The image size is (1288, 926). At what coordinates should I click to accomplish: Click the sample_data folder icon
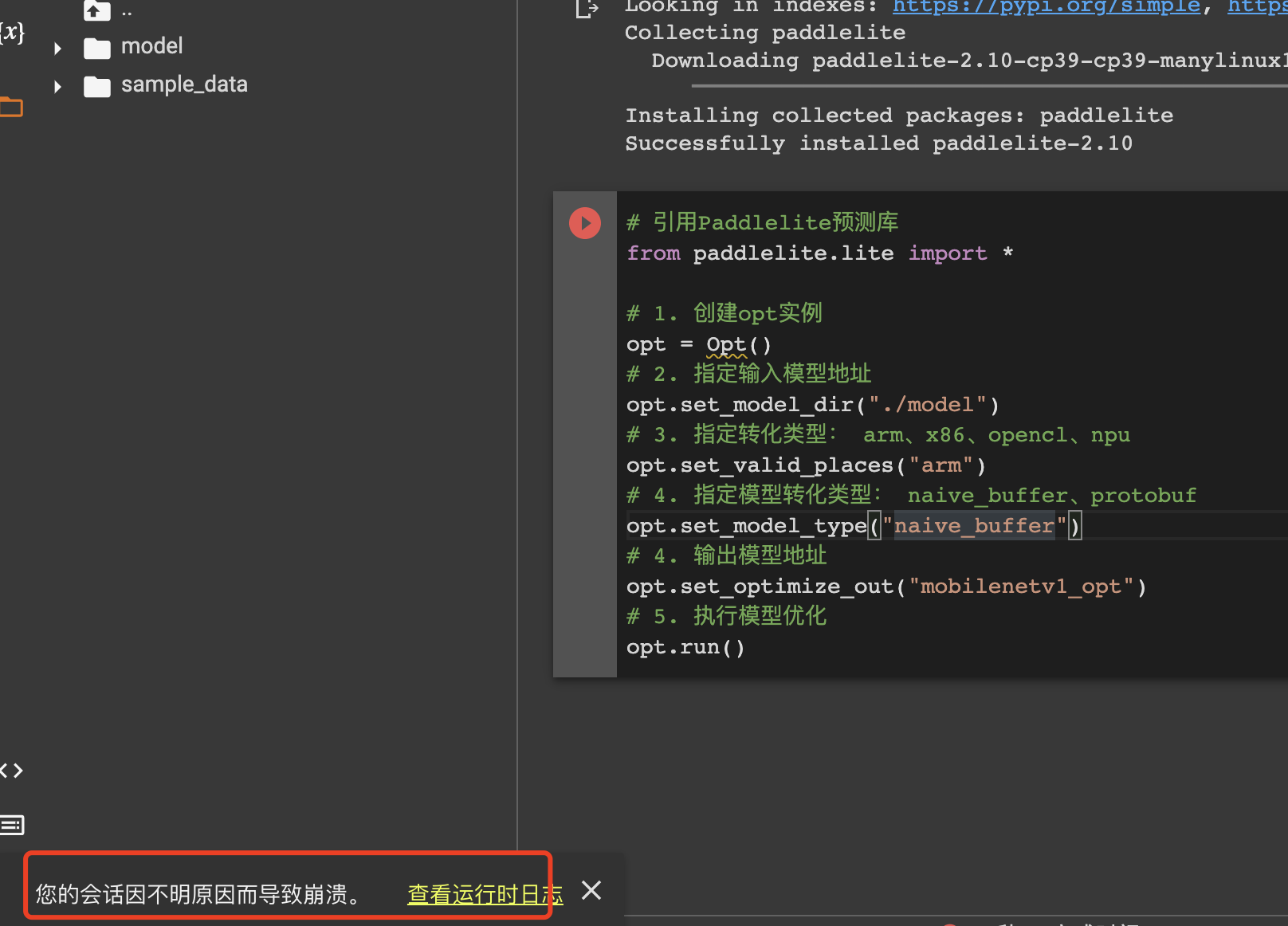click(x=96, y=86)
